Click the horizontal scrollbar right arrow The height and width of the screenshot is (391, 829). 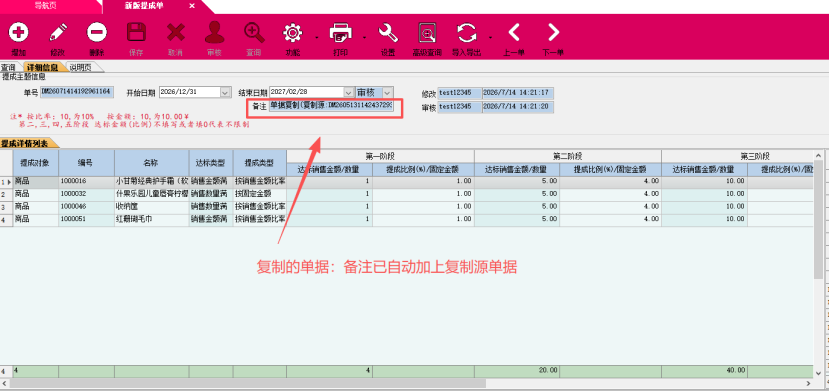[807, 384]
